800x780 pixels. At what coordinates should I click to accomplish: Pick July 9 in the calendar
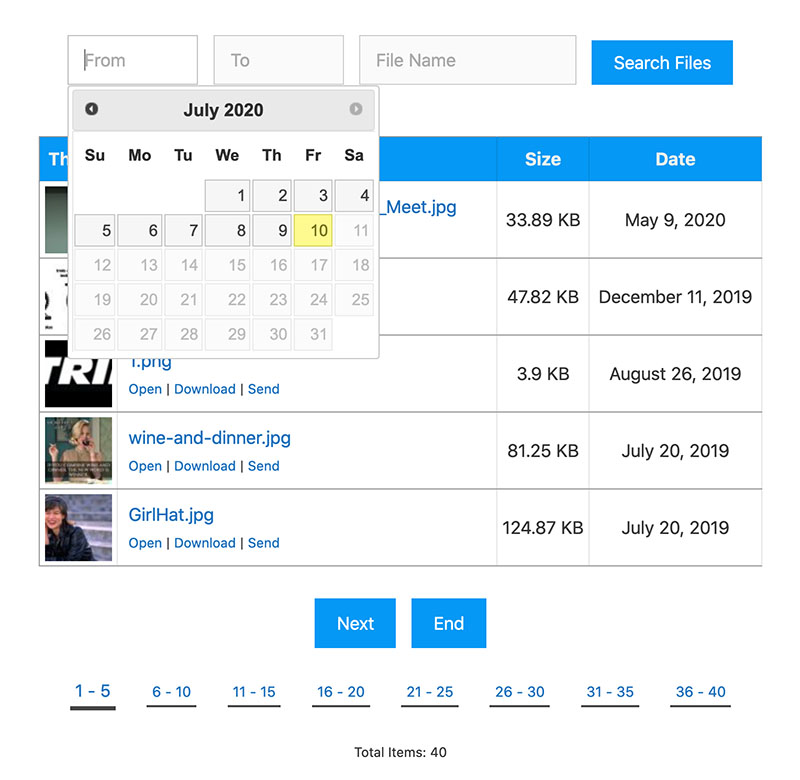272,231
